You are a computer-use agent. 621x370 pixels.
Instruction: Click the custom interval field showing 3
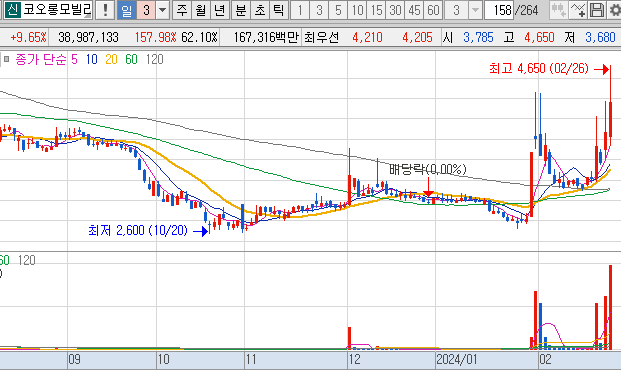457,10
